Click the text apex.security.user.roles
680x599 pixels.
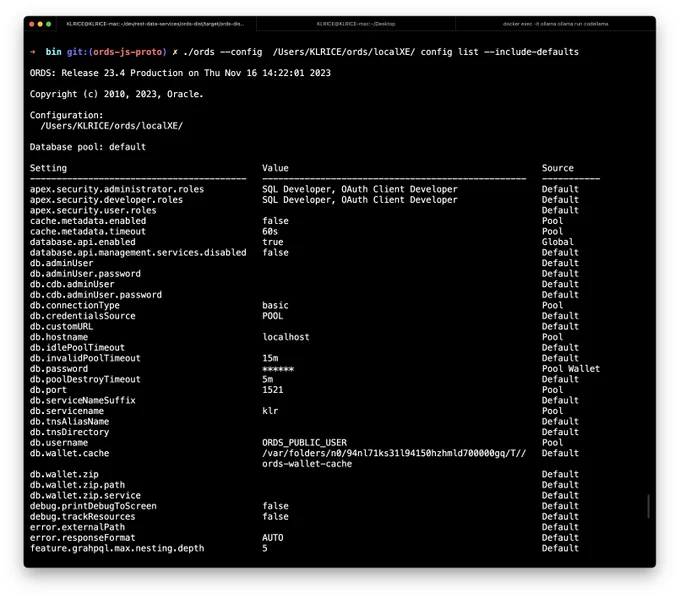click(93, 210)
